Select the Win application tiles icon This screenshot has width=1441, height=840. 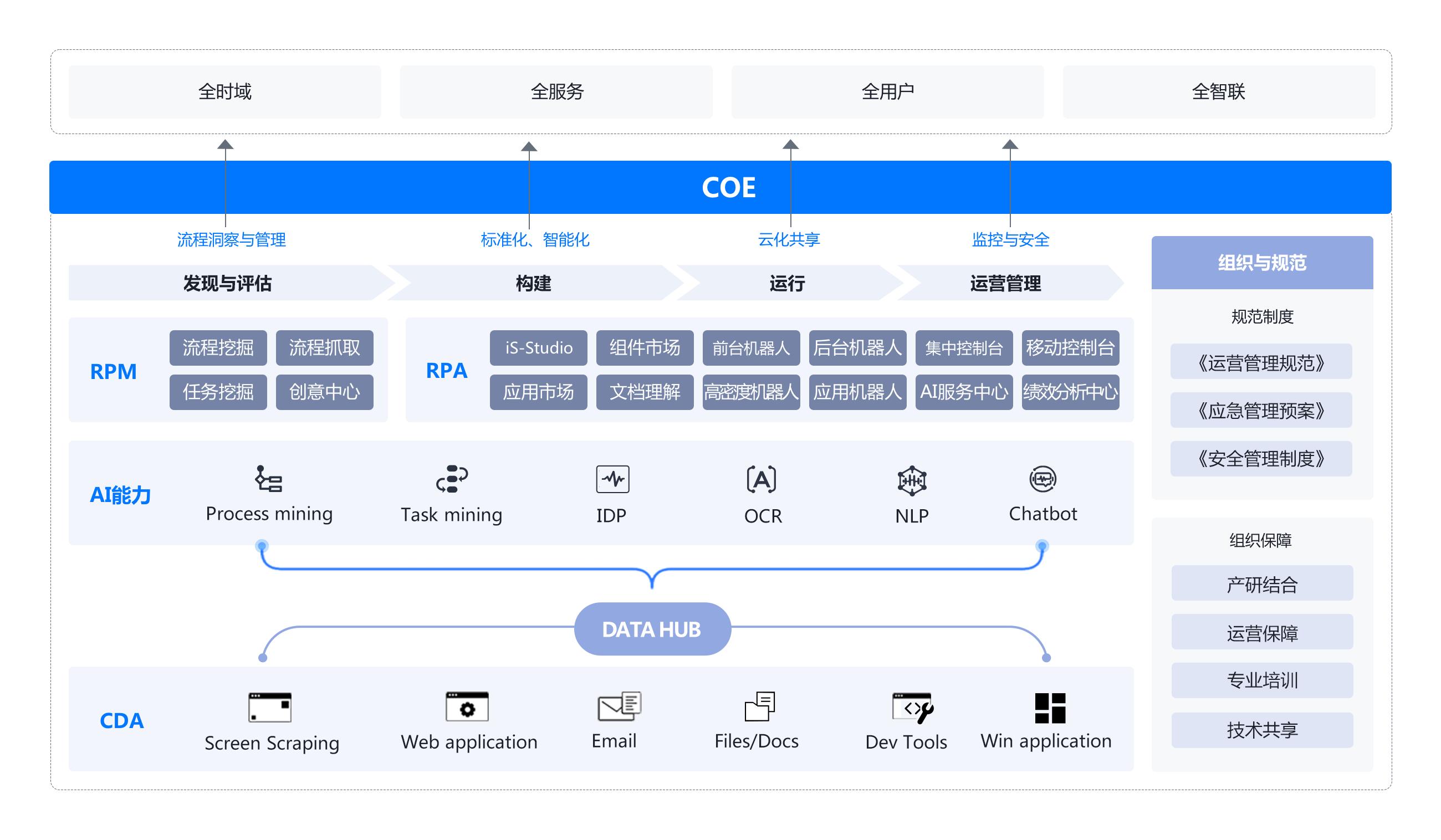tap(1050, 708)
